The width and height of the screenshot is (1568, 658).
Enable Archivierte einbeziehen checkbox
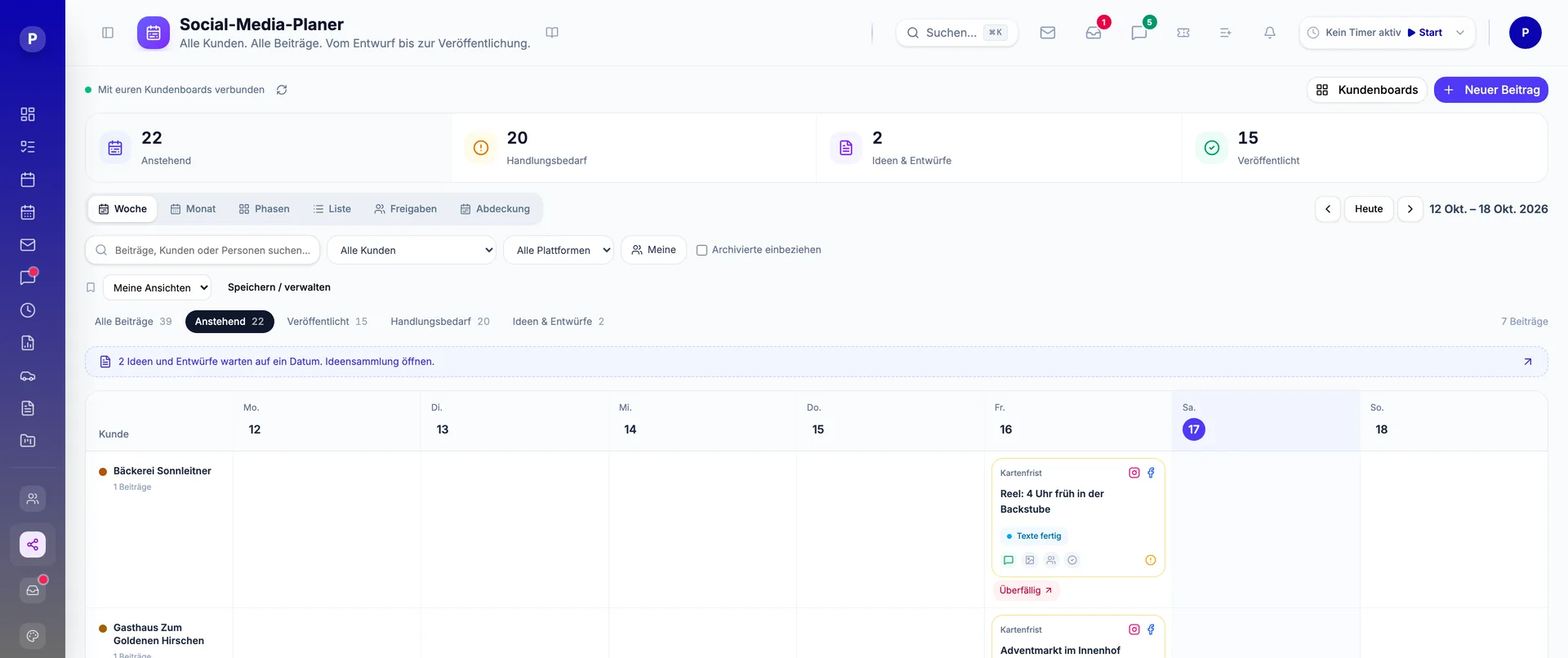point(702,251)
